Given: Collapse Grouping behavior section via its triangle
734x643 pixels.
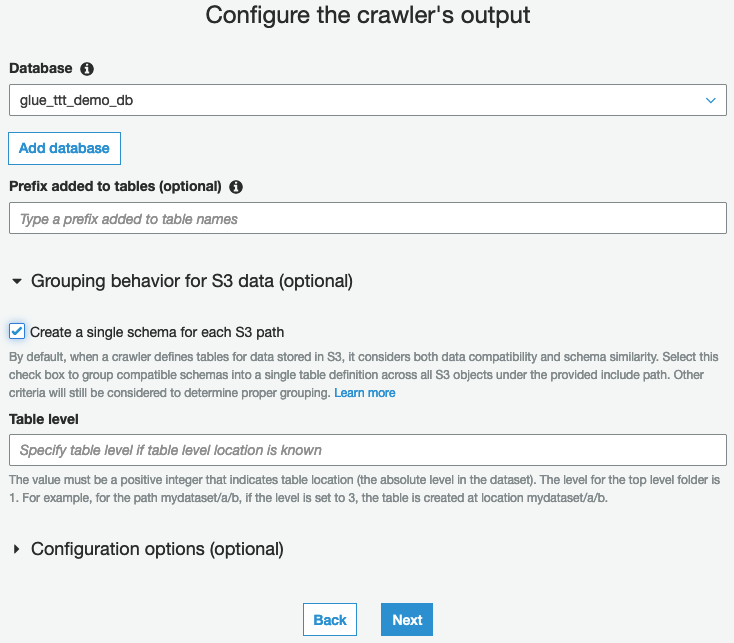Looking at the screenshot, I should click(17, 281).
